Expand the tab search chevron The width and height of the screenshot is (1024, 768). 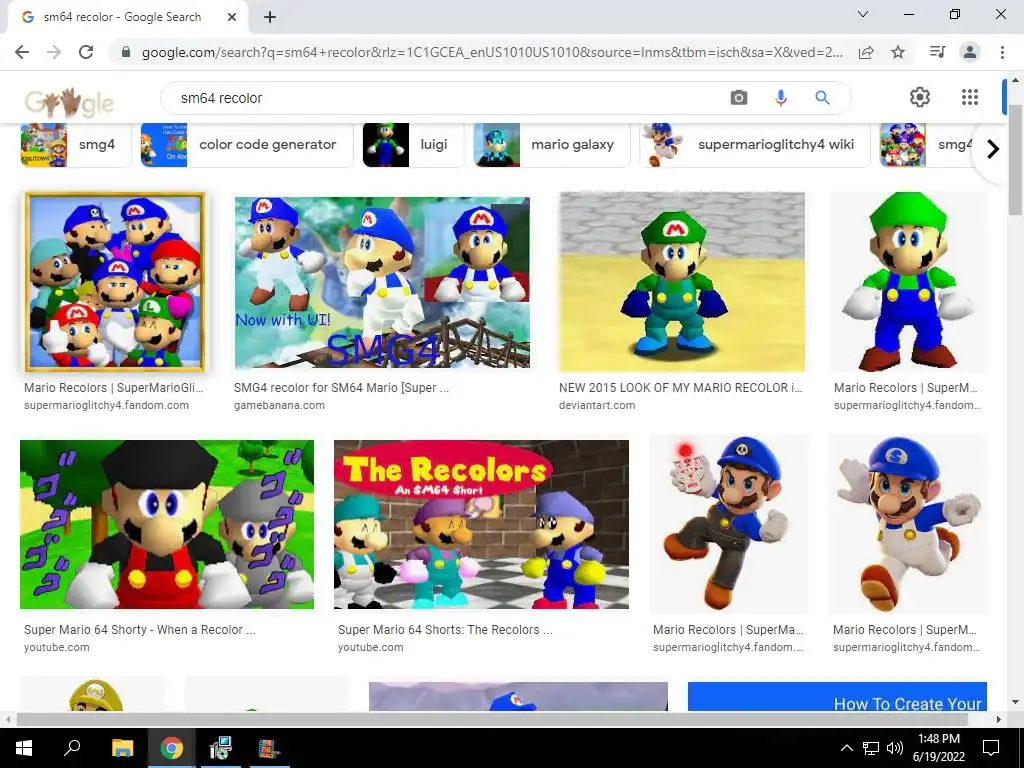click(x=863, y=14)
